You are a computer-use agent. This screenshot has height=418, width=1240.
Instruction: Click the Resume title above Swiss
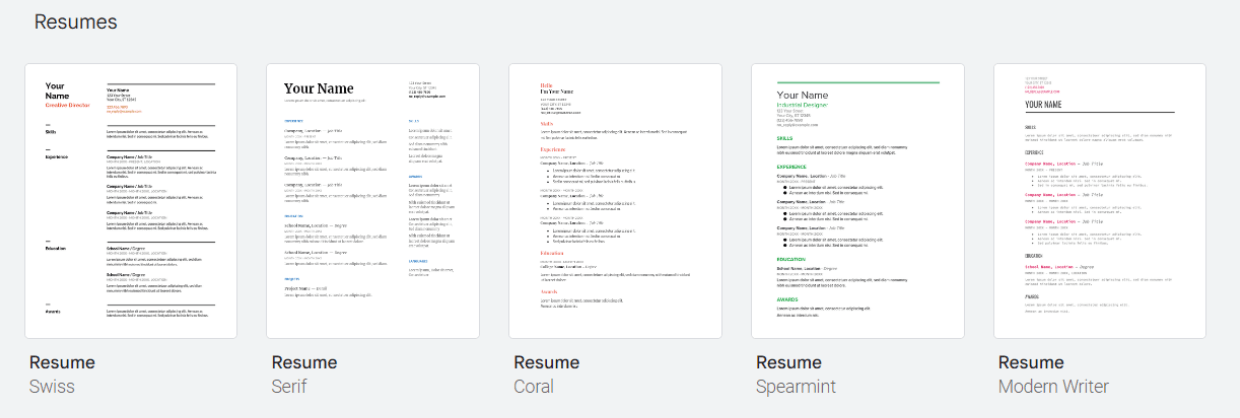pyautogui.click(x=62, y=362)
